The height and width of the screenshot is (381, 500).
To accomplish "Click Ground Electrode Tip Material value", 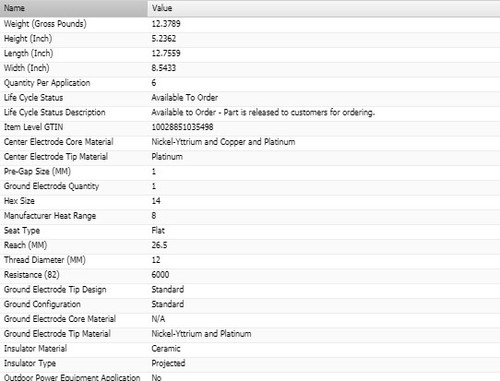I will pos(201,334).
